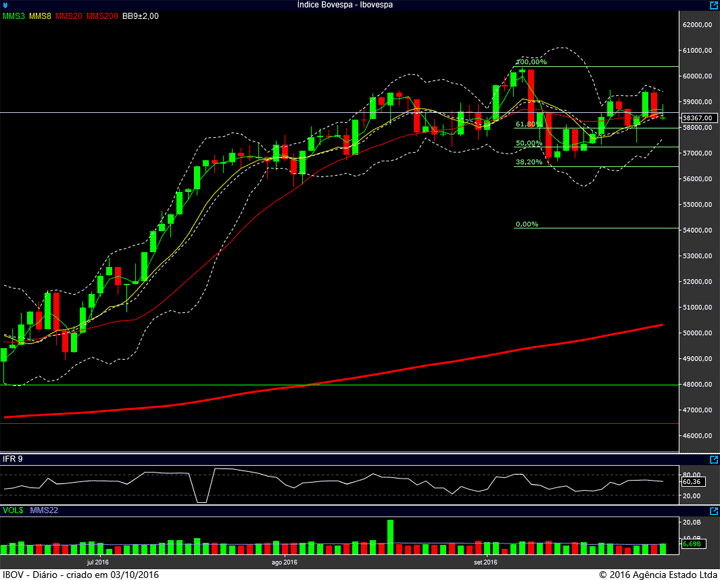Viewport: 720px width, 580px height.
Task: Click the ago 2016 date axis label
Action: pyautogui.click(x=284, y=562)
